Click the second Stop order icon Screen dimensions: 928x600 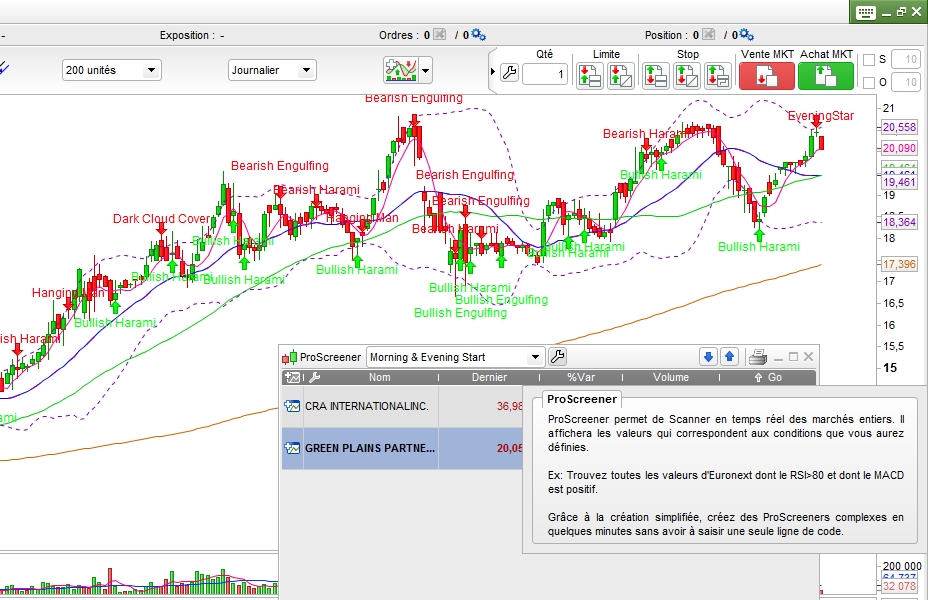(687, 76)
